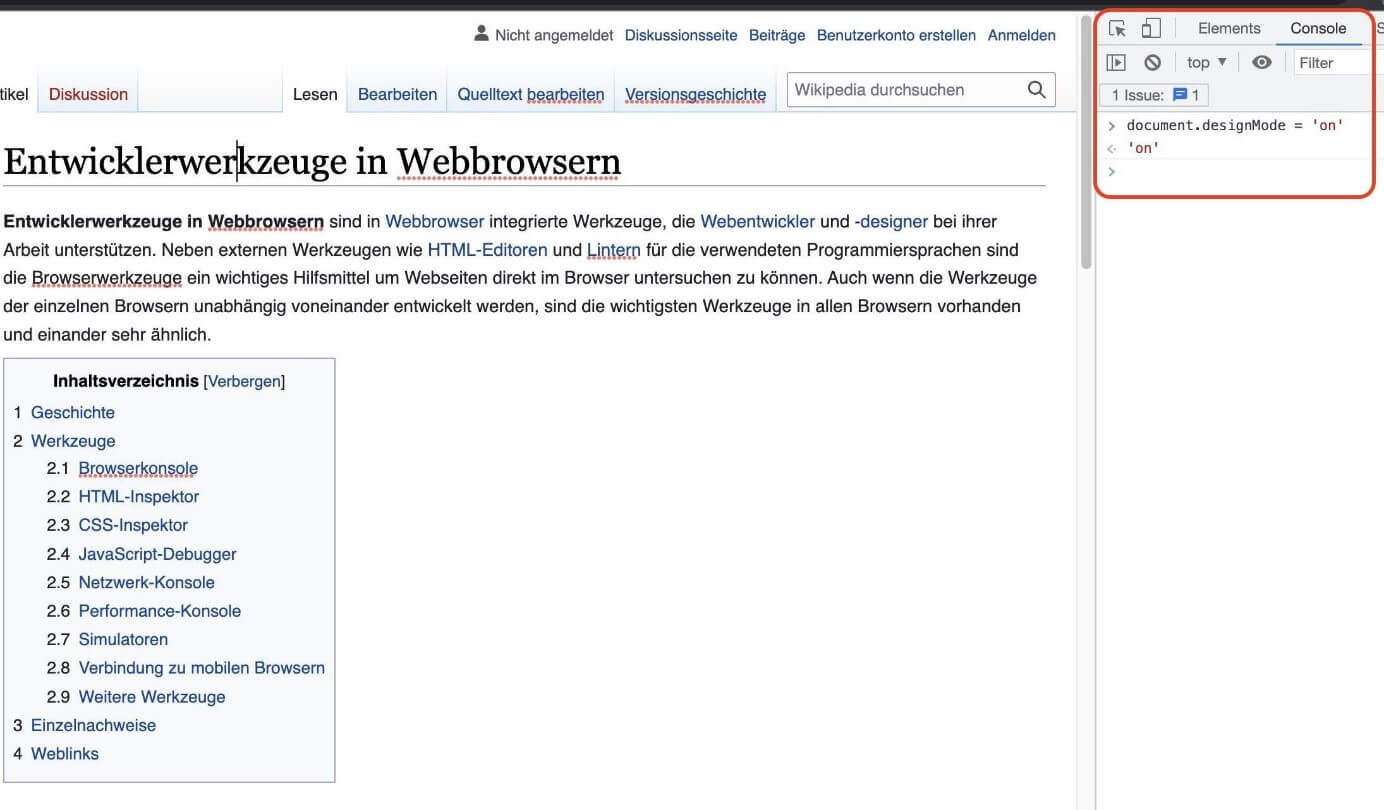
Task: Click the Inhaltsverzeichnis heading text
Action: tap(126, 381)
